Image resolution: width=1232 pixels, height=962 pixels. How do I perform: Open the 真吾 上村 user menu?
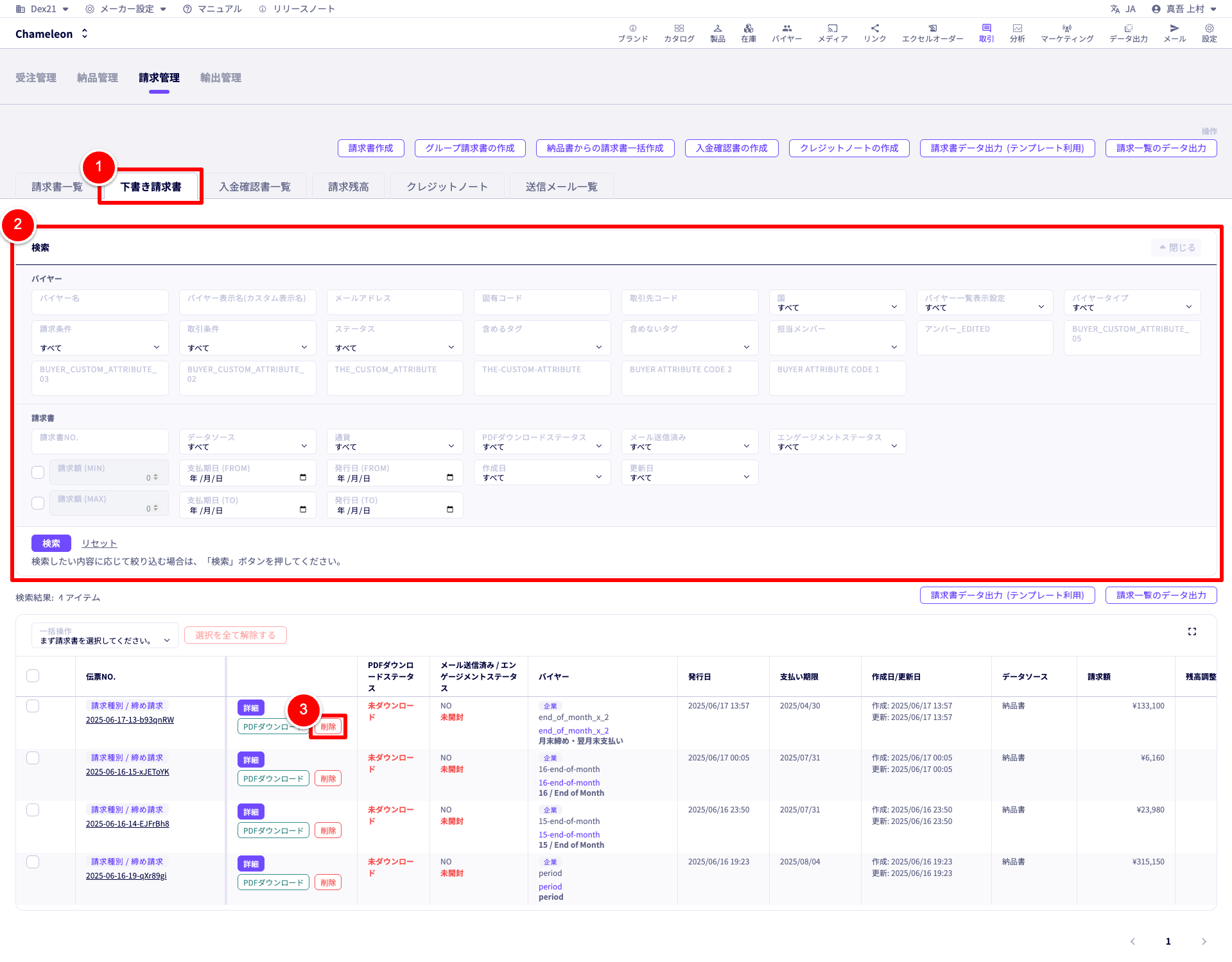coord(1184,9)
